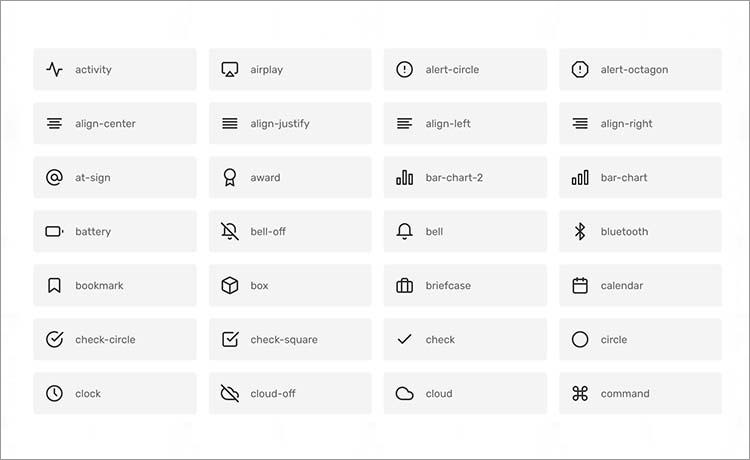The width and height of the screenshot is (750, 460).
Task: Click the alert-circle icon
Action: [404, 70]
